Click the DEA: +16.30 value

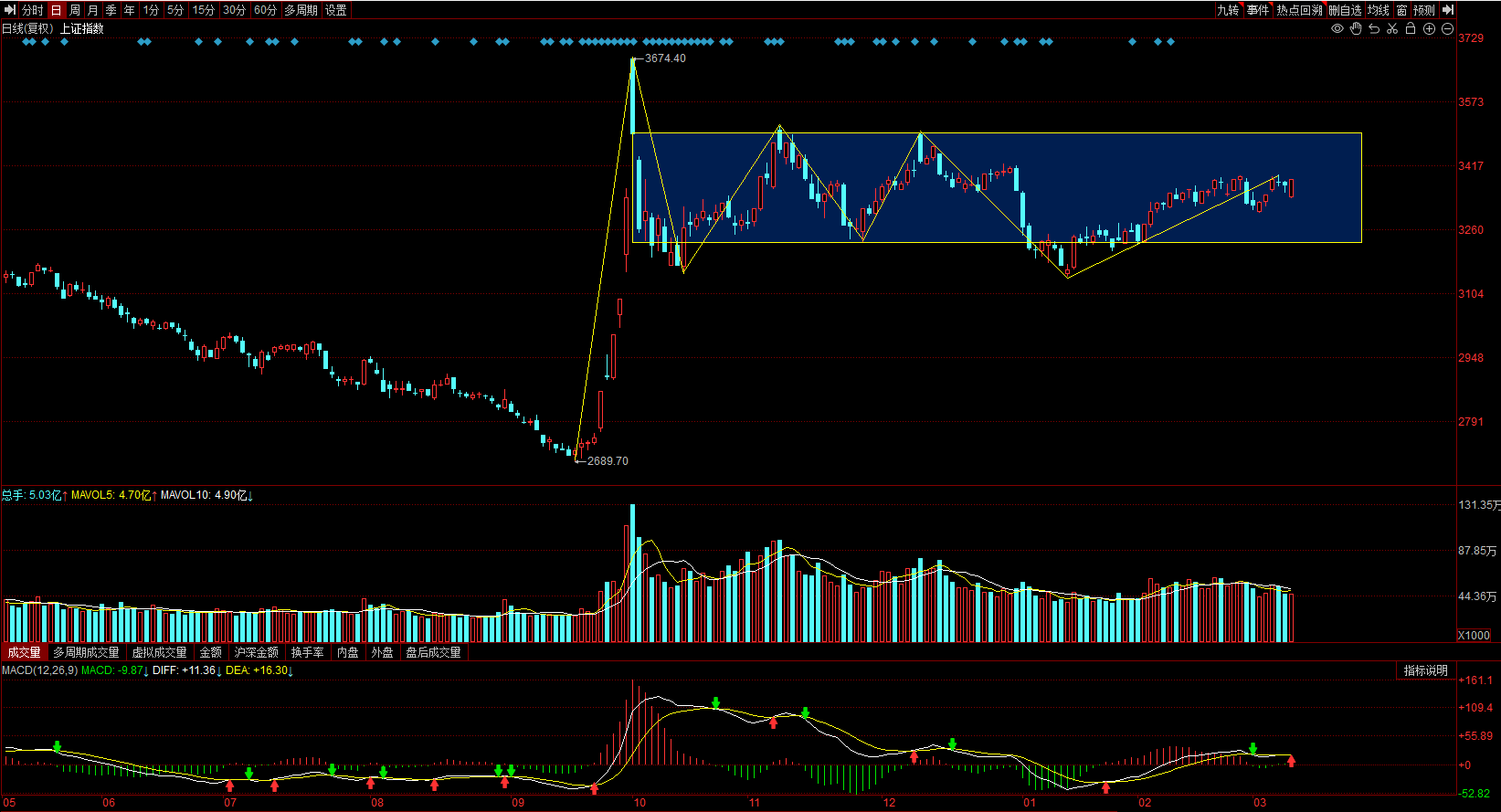tap(257, 670)
